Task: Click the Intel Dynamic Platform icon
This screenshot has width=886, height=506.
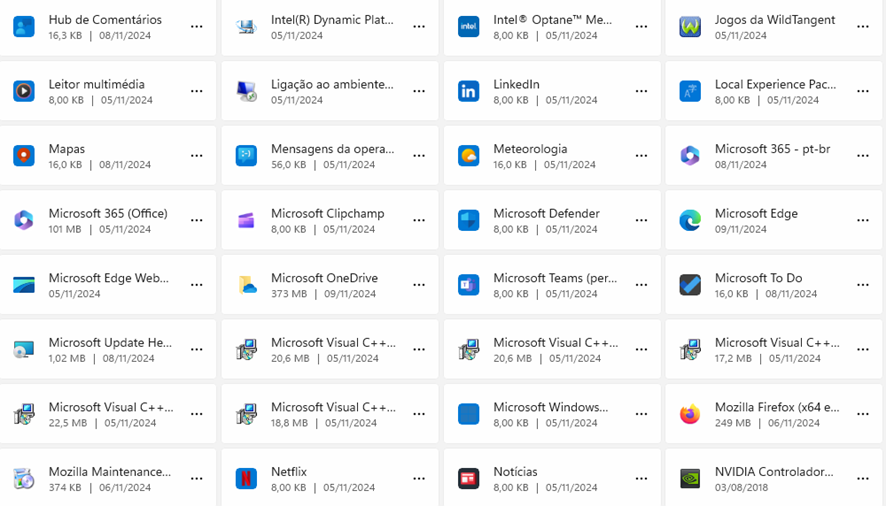Action: 246,27
